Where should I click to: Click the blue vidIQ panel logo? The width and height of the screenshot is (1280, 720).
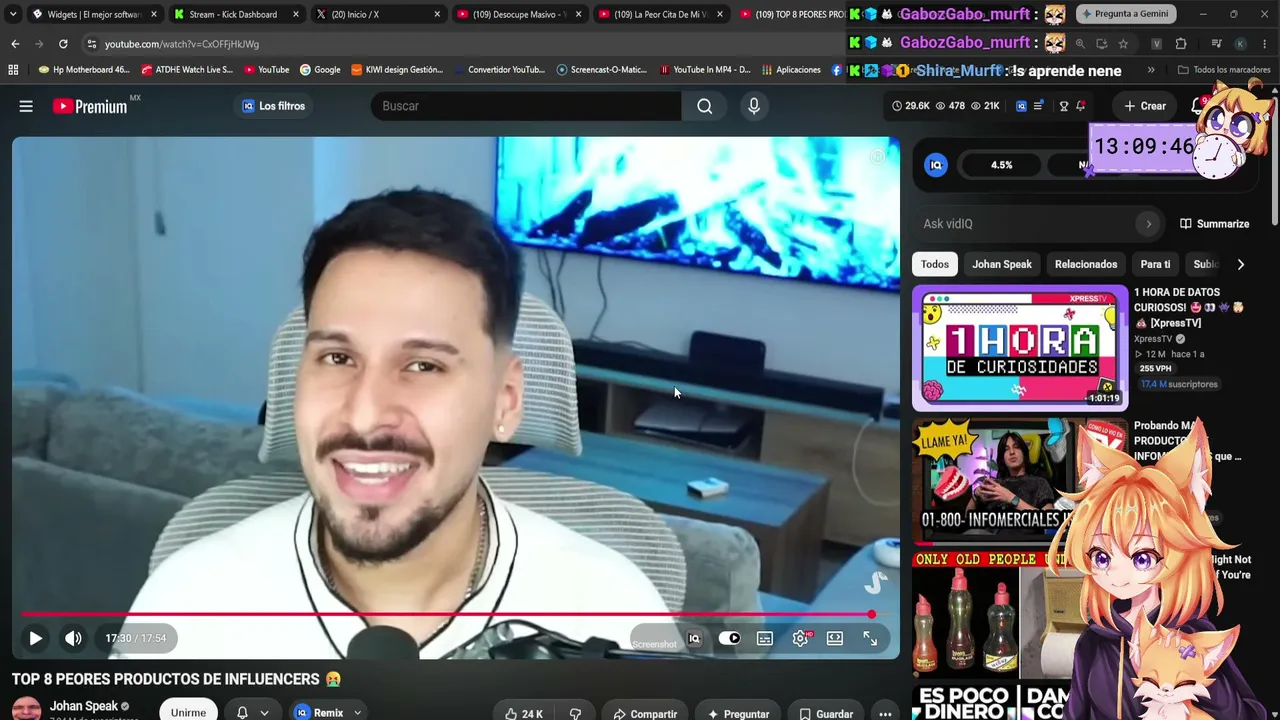click(x=936, y=165)
